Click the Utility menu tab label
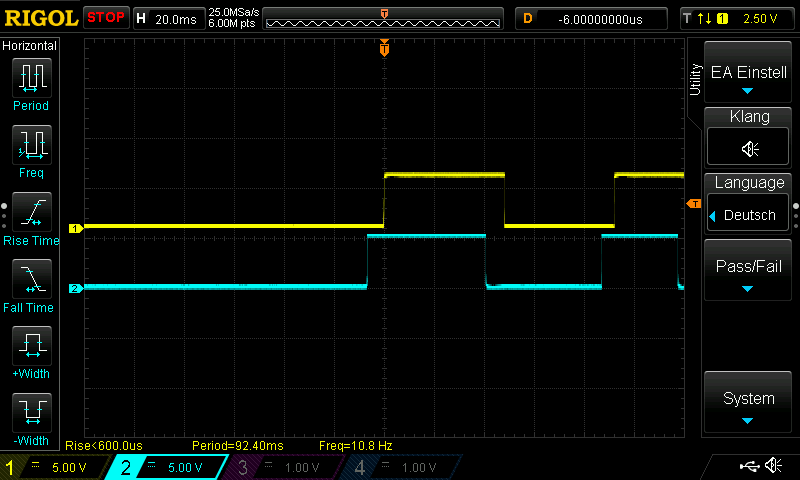The image size is (800, 480). click(x=694, y=79)
